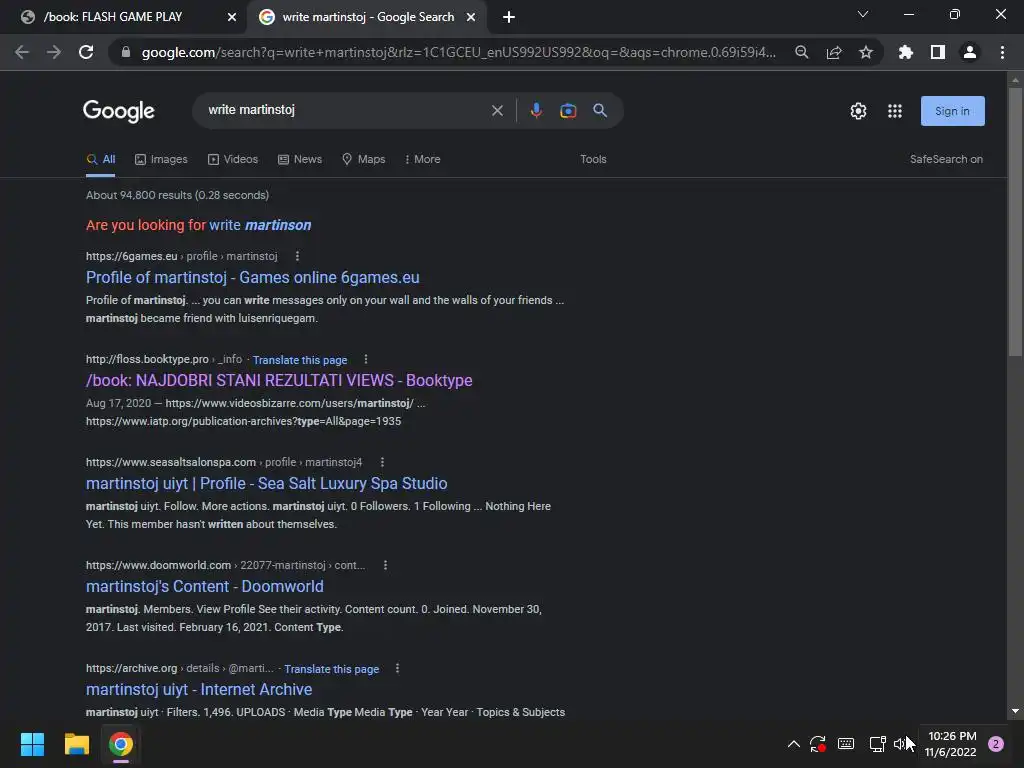1024x768 pixels.
Task: Open options for seasaltsalonspa result
Action: 382,462
